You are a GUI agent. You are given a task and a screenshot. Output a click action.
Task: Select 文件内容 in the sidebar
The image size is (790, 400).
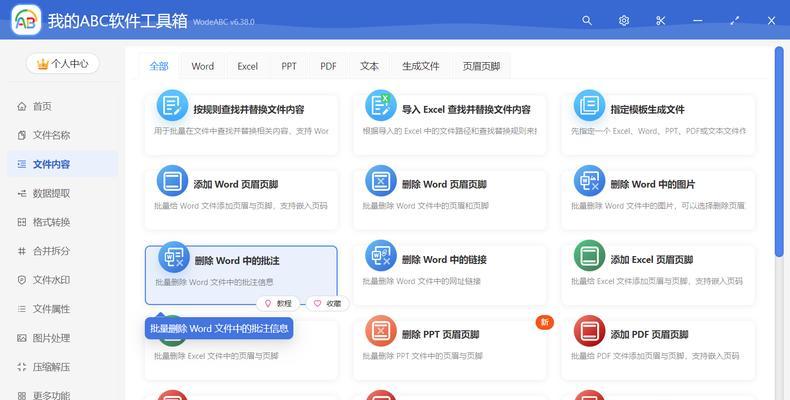[x=62, y=164]
